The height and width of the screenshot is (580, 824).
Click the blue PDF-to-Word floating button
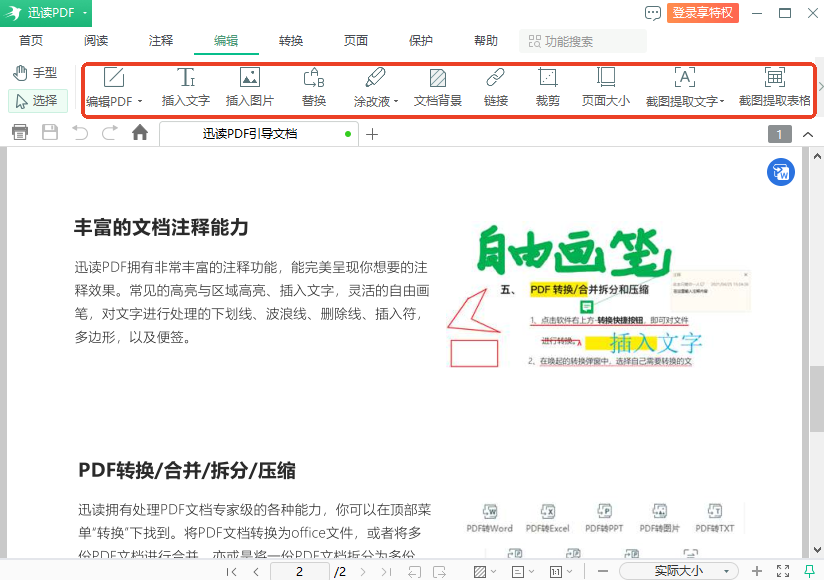coord(781,172)
